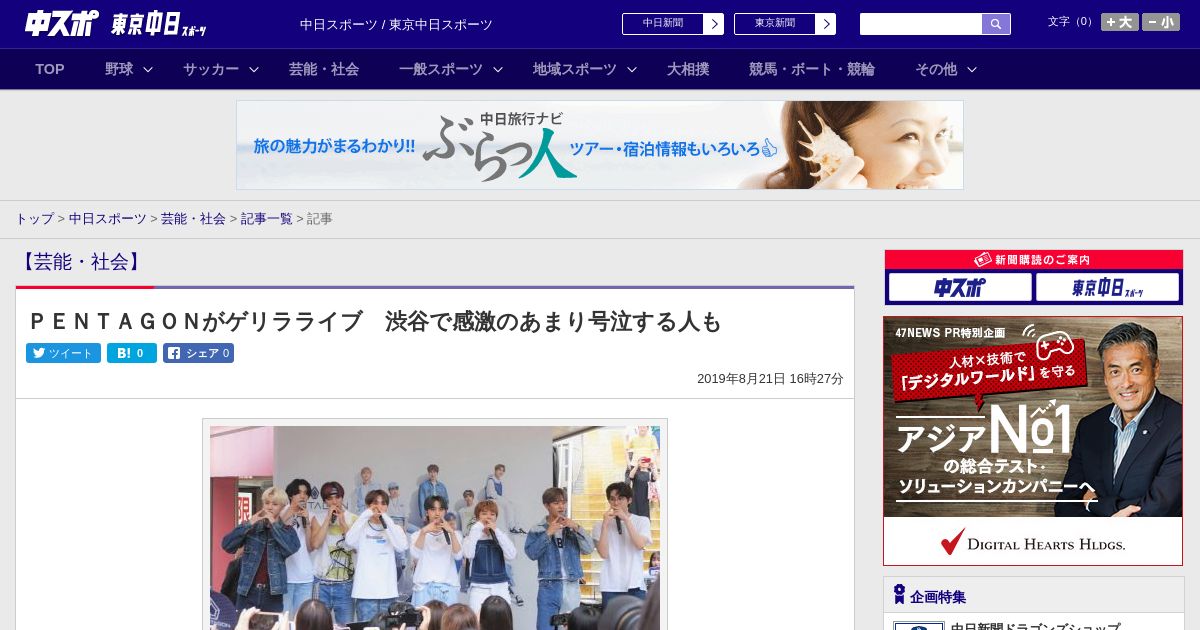Image resolution: width=1200 pixels, height=630 pixels.
Task: Click 【芸能・社会】 section heading
Action: click(x=82, y=262)
